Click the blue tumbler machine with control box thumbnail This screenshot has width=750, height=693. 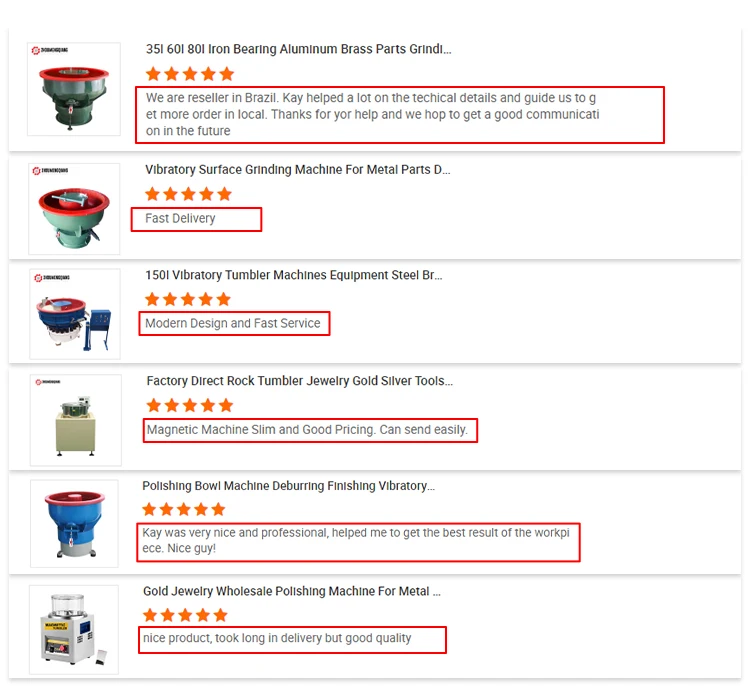(74, 314)
